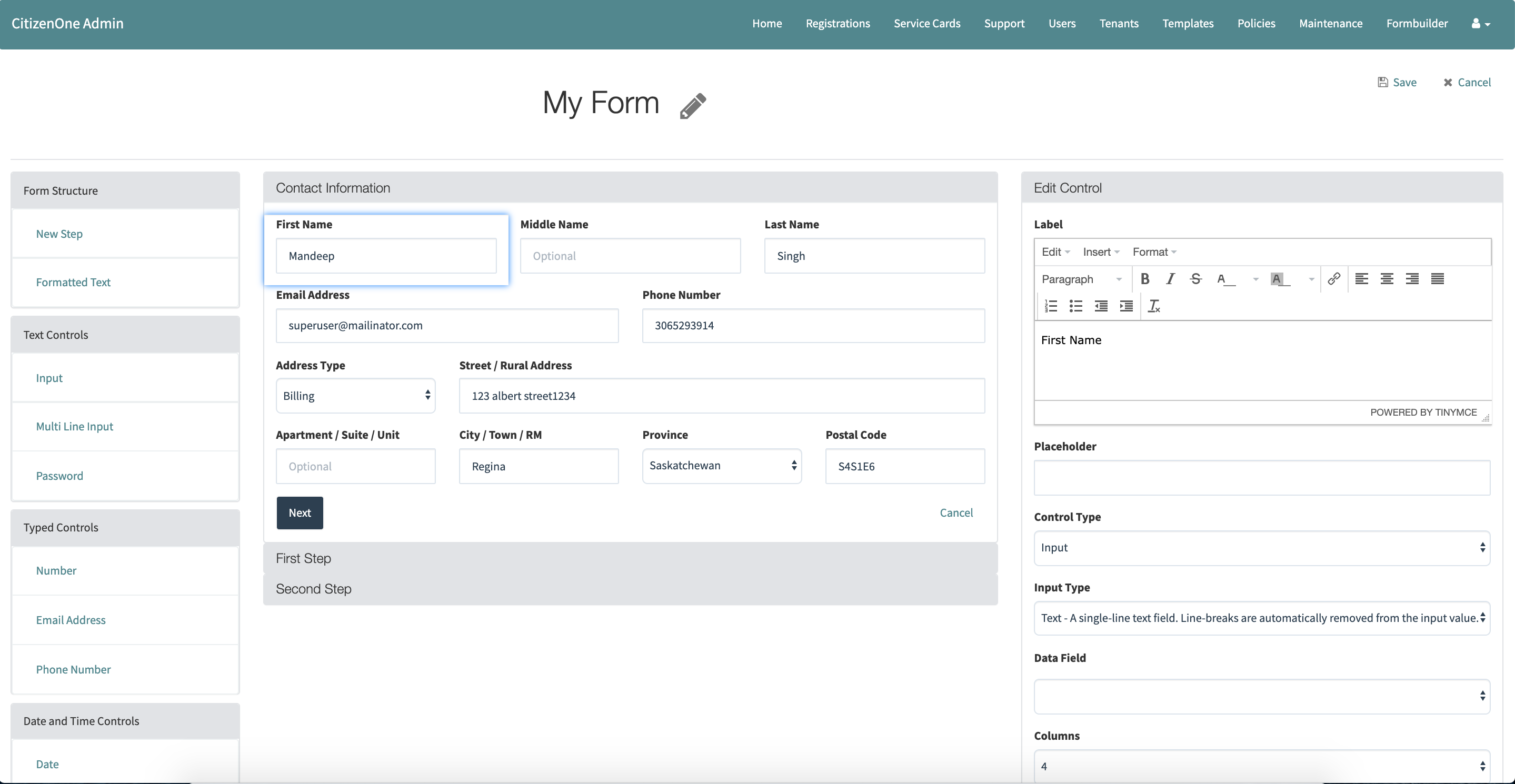1515x784 pixels.
Task: Click the Placeholder input field
Action: (1261, 478)
